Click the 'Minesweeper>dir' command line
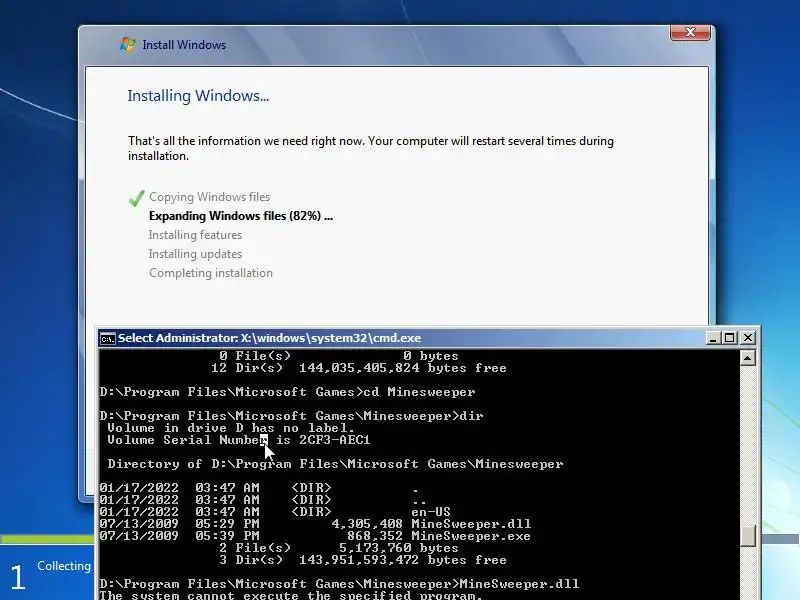800x600 pixels. tap(291, 416)
